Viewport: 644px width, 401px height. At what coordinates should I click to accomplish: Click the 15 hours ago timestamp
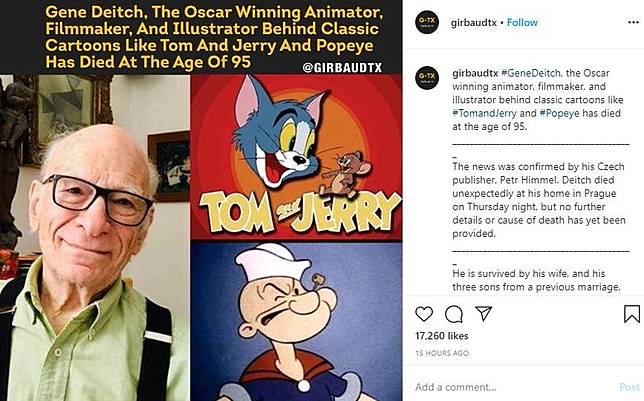(x=442, y=353)
